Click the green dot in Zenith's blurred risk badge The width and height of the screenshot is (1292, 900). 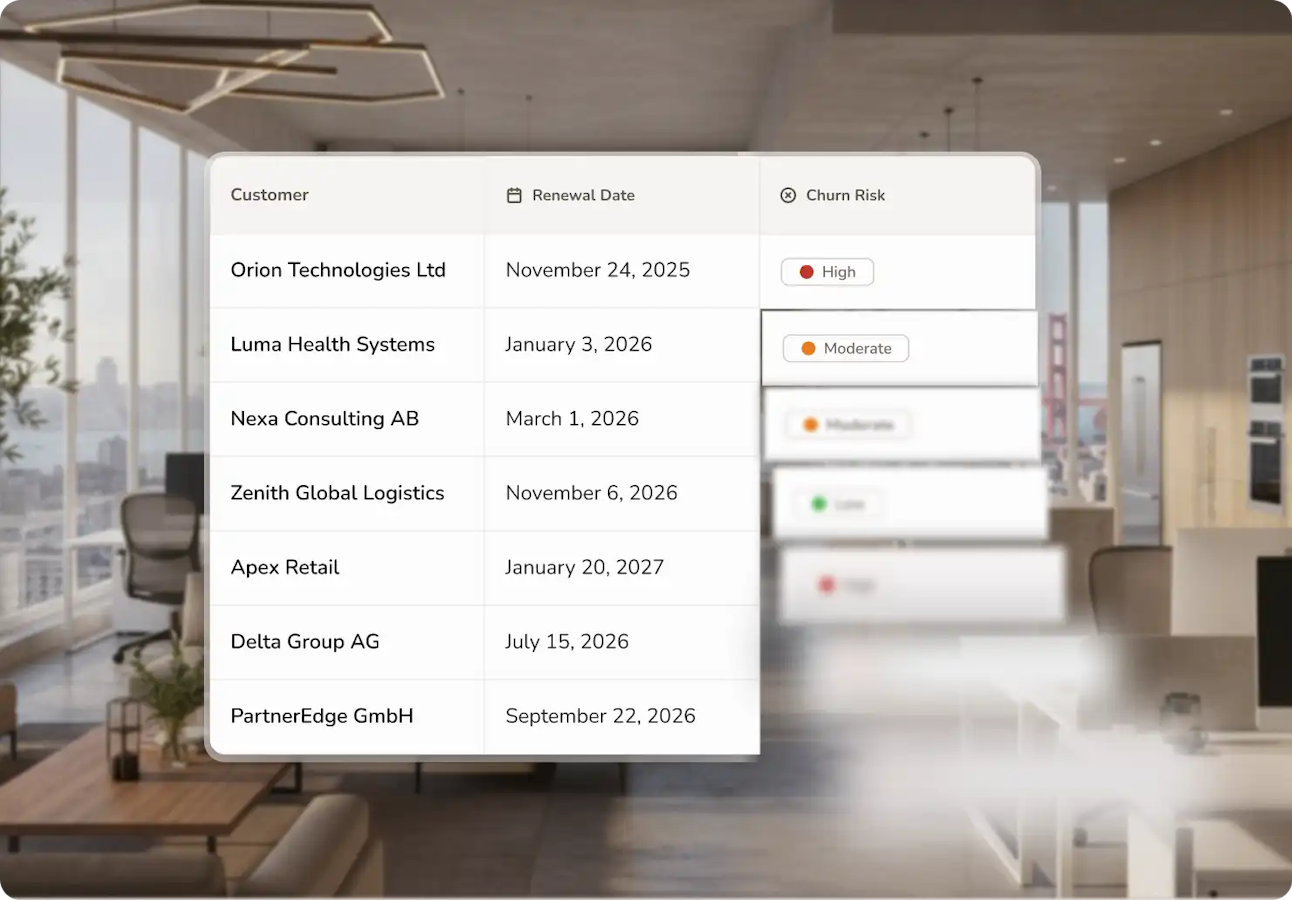click(819, 504)
